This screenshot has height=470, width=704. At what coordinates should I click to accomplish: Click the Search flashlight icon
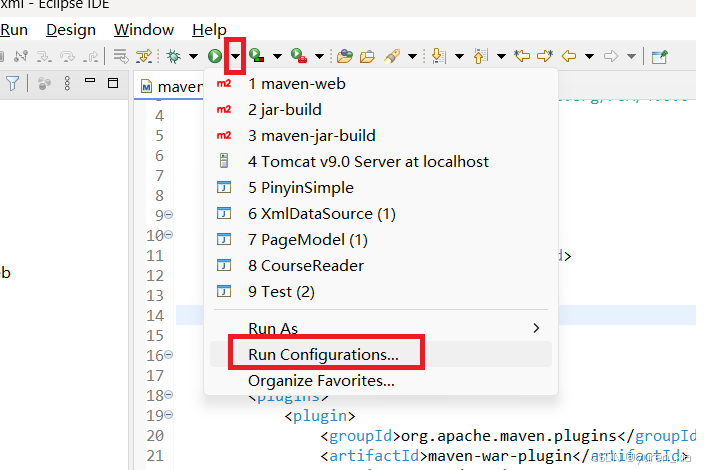pos(392,56)
